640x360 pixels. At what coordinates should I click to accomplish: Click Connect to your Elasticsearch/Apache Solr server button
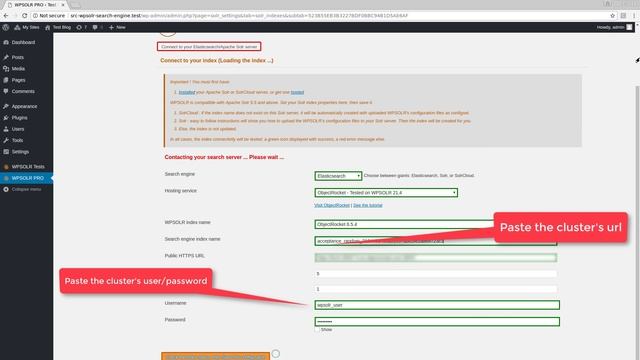coord(209,47)
